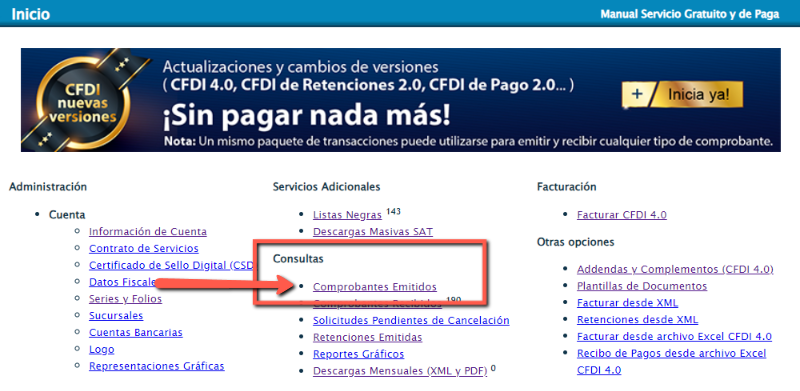Open the Sucursales link

pos(116,315)
